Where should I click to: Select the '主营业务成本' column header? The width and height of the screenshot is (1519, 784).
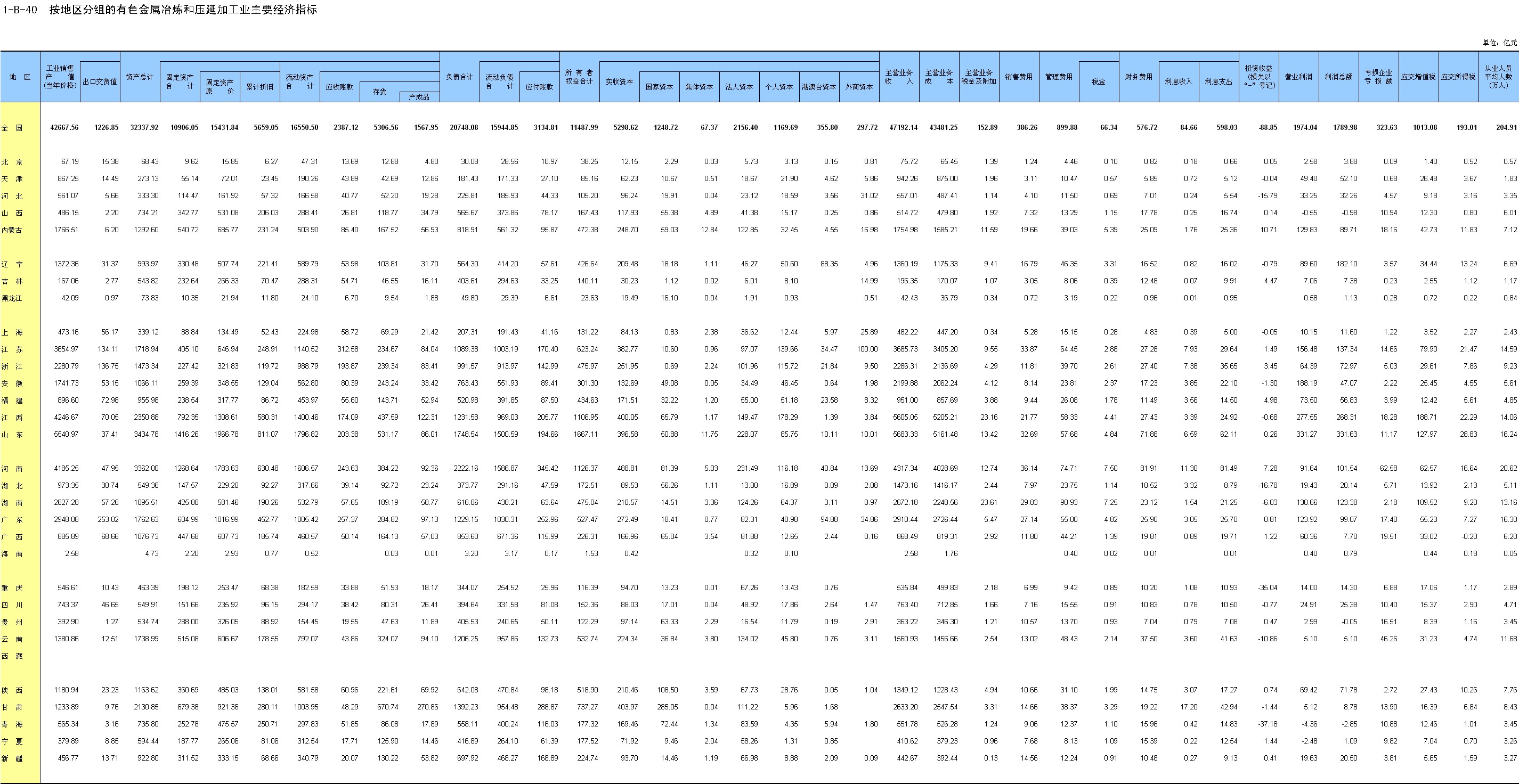(x=939, y=77)
